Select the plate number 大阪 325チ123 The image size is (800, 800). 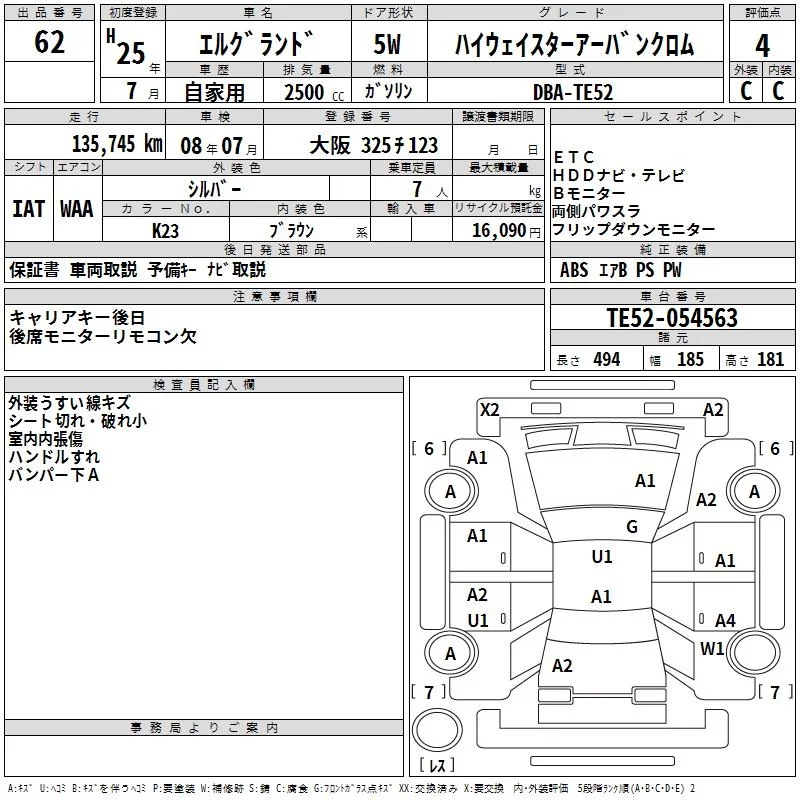pos(373,146)
